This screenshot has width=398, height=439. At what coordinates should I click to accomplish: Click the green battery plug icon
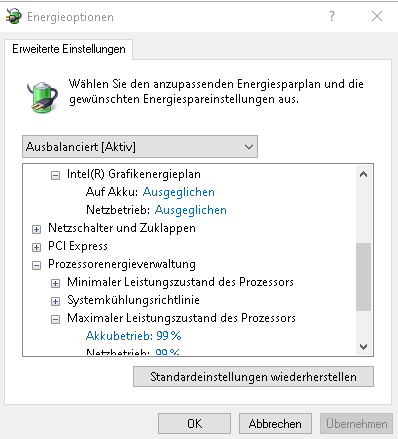42,97
